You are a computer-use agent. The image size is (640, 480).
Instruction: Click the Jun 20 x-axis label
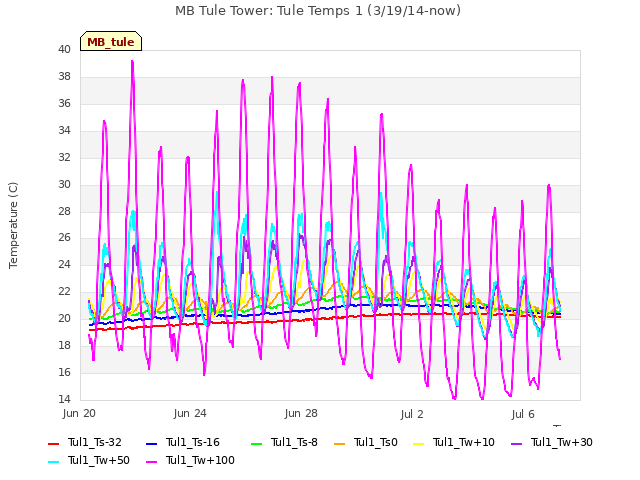coord(79,413)
